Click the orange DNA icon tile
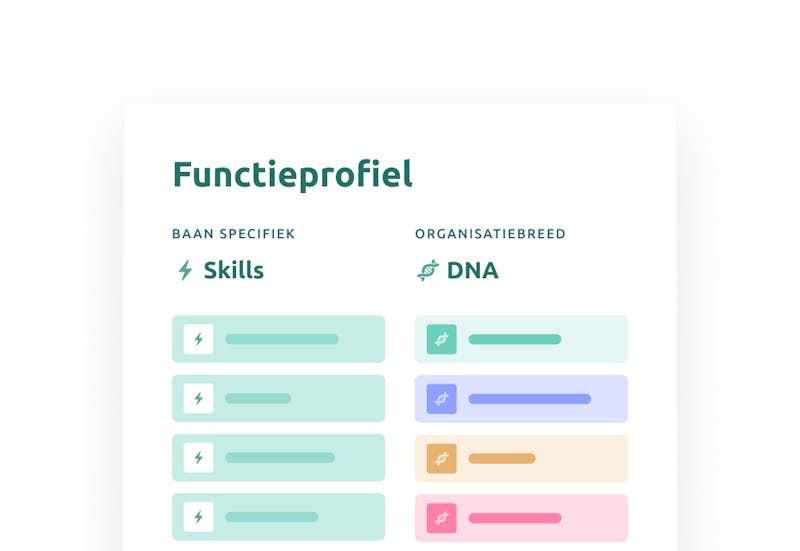800x551 pixels. 441,458
